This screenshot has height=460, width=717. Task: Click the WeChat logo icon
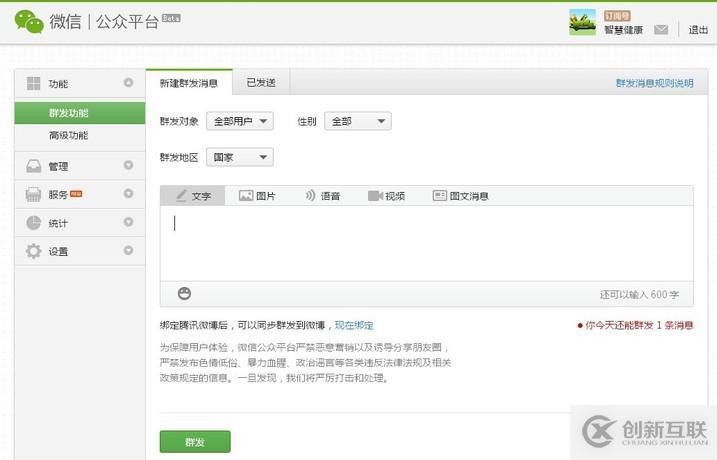pyautogui.click(x=28, y=21)
